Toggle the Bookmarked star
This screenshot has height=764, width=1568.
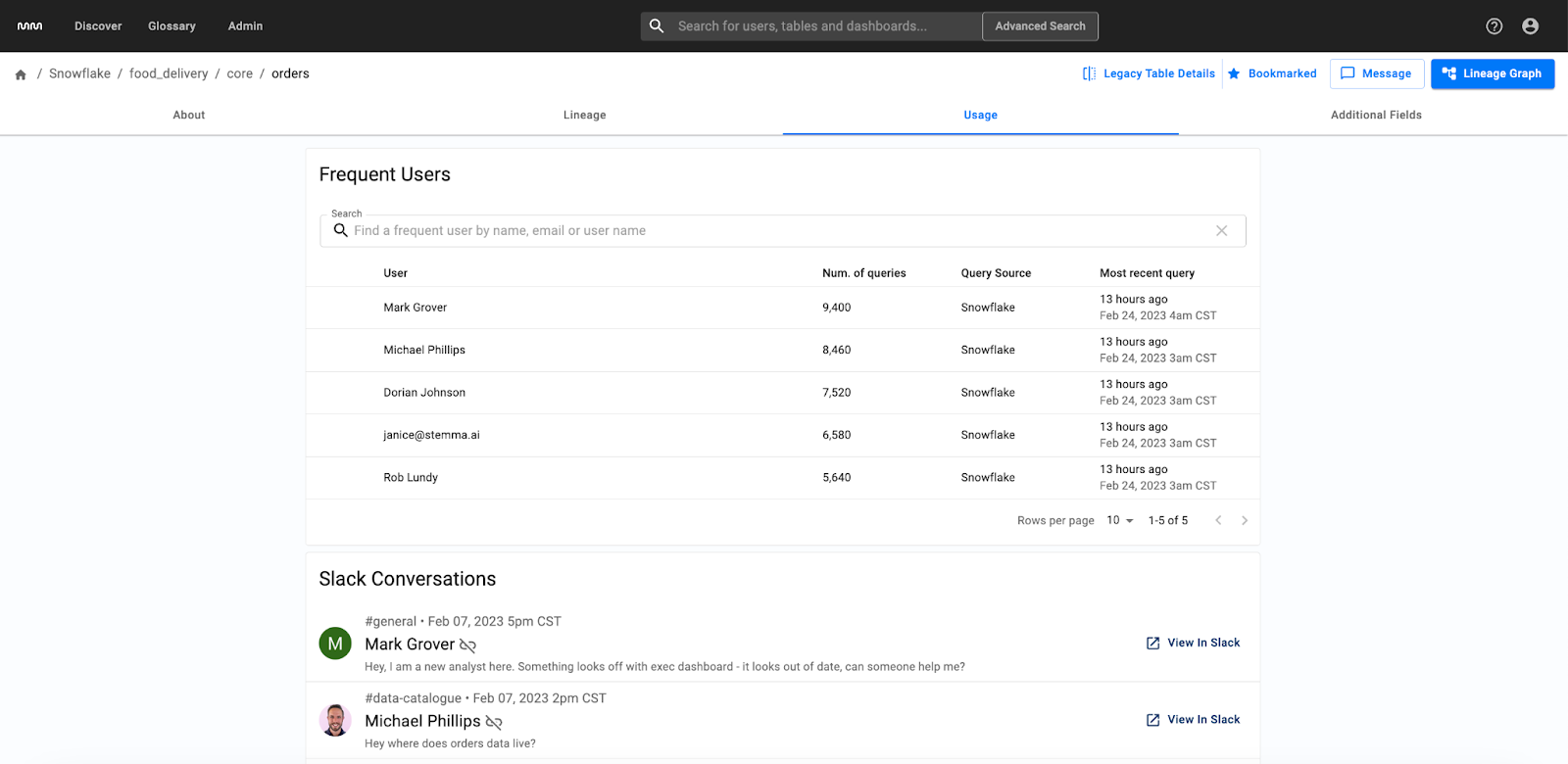pyautogui.click(x=1234, y=73)
